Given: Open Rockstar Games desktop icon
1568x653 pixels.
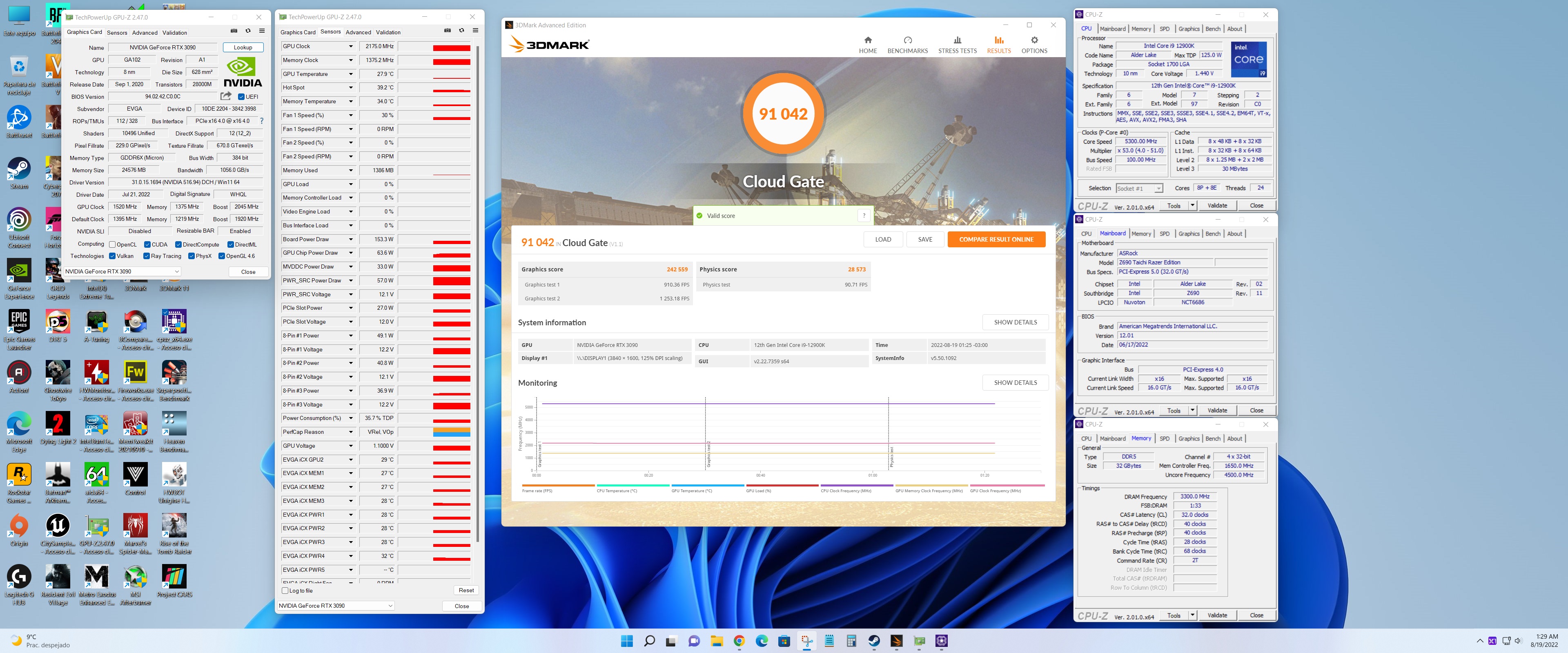Looking at the screenshot, I should pyautogui.click(x=19, y=484).
